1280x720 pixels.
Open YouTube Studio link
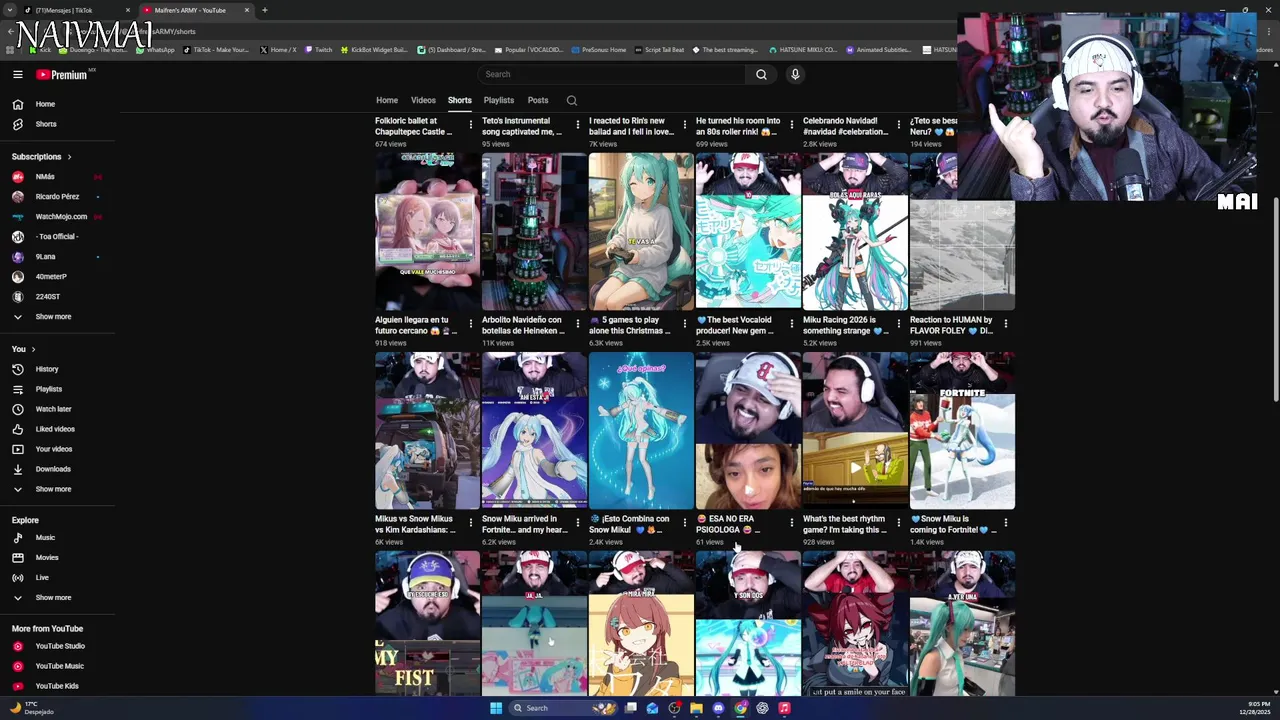(x=60, y=646)
